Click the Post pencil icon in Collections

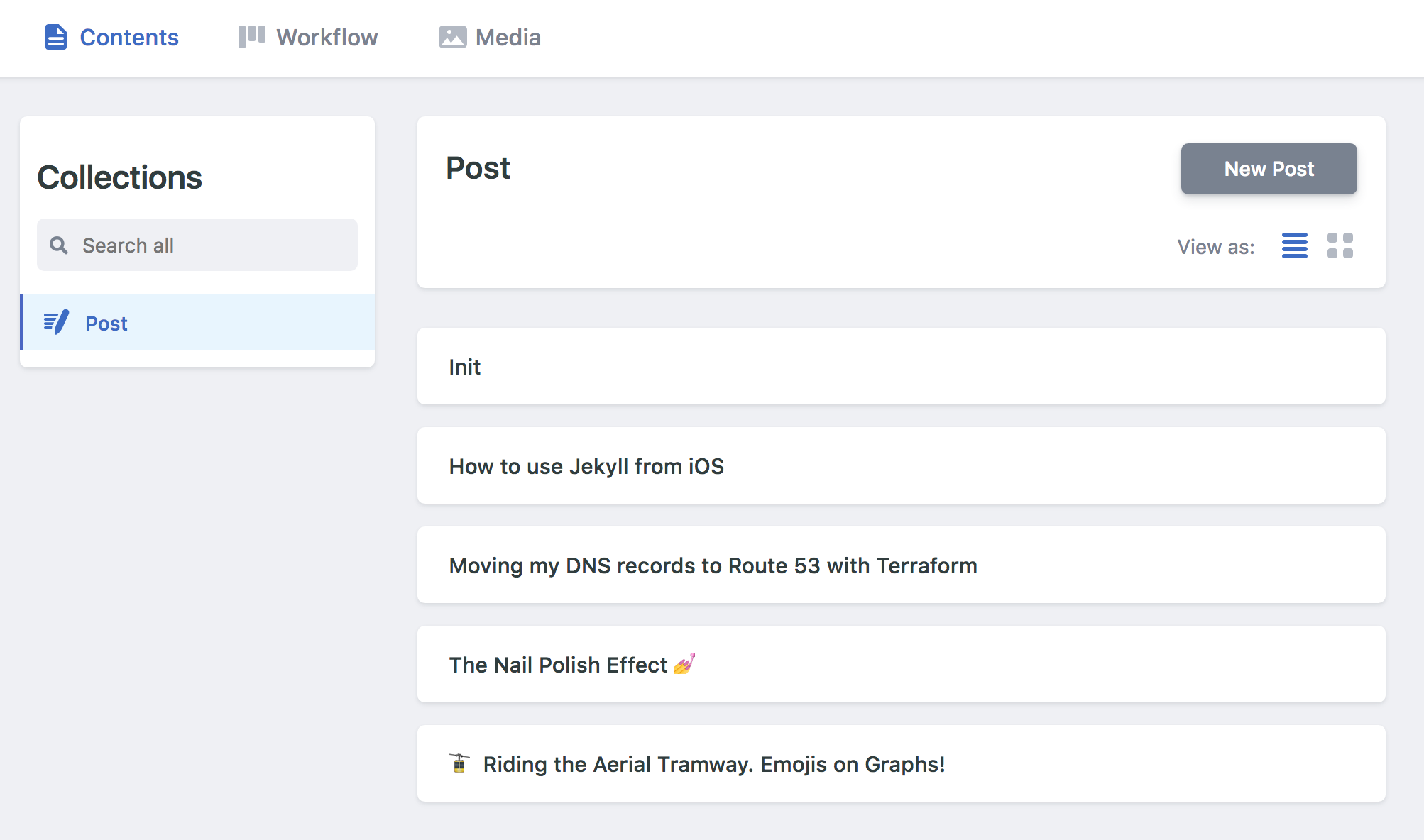[x=56, y=323]
